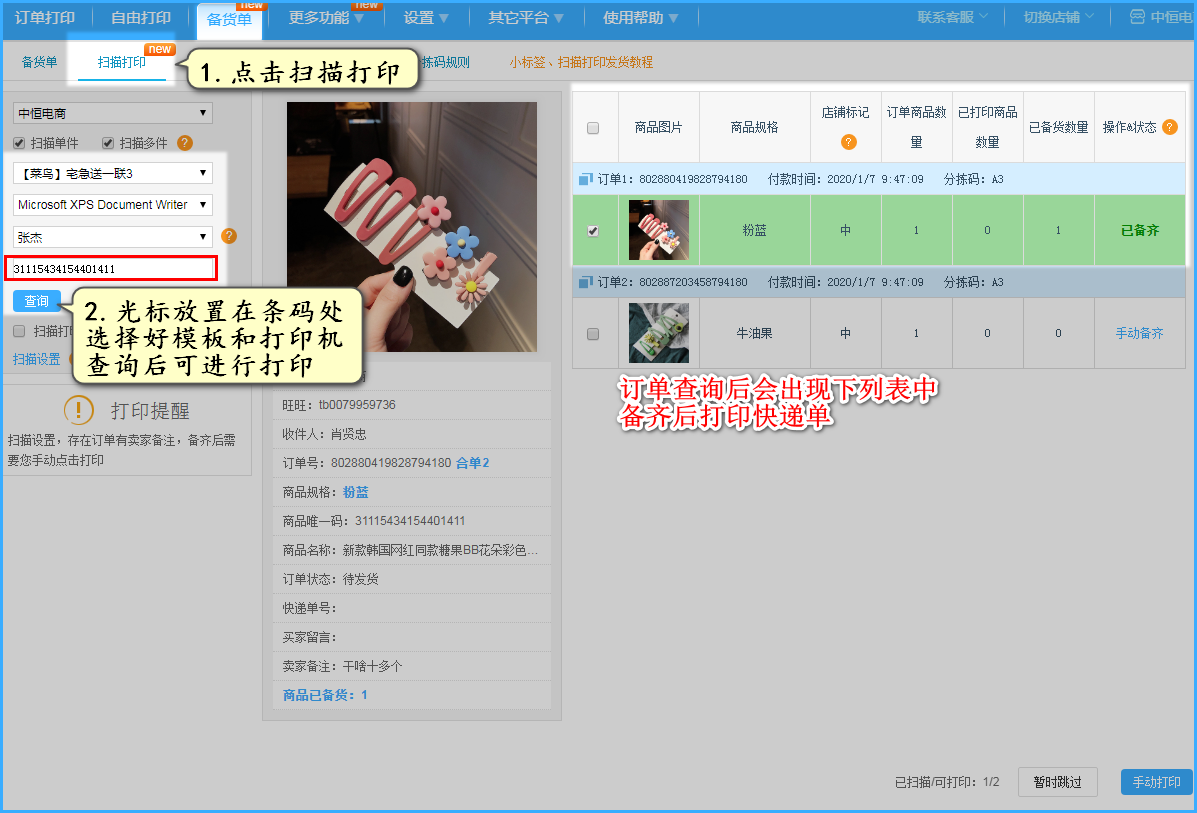The height and width of the screenshot is (813, 1197).
Task: Click the 暂时跳过 button
Action: (x=1057, y=782)
